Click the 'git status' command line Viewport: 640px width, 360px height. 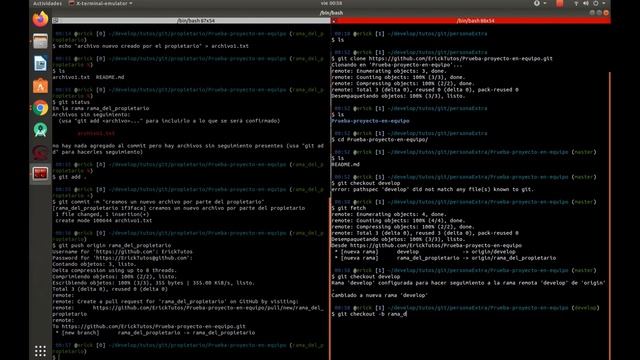71,102
